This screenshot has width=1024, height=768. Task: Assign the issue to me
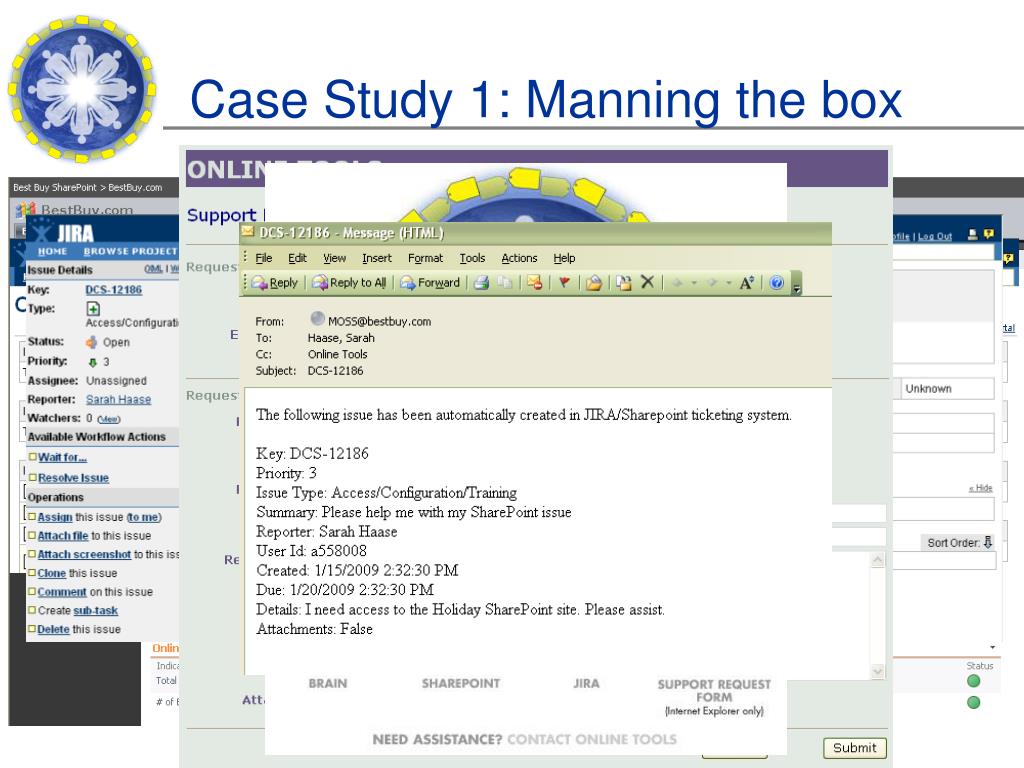(x=144, y=517)
